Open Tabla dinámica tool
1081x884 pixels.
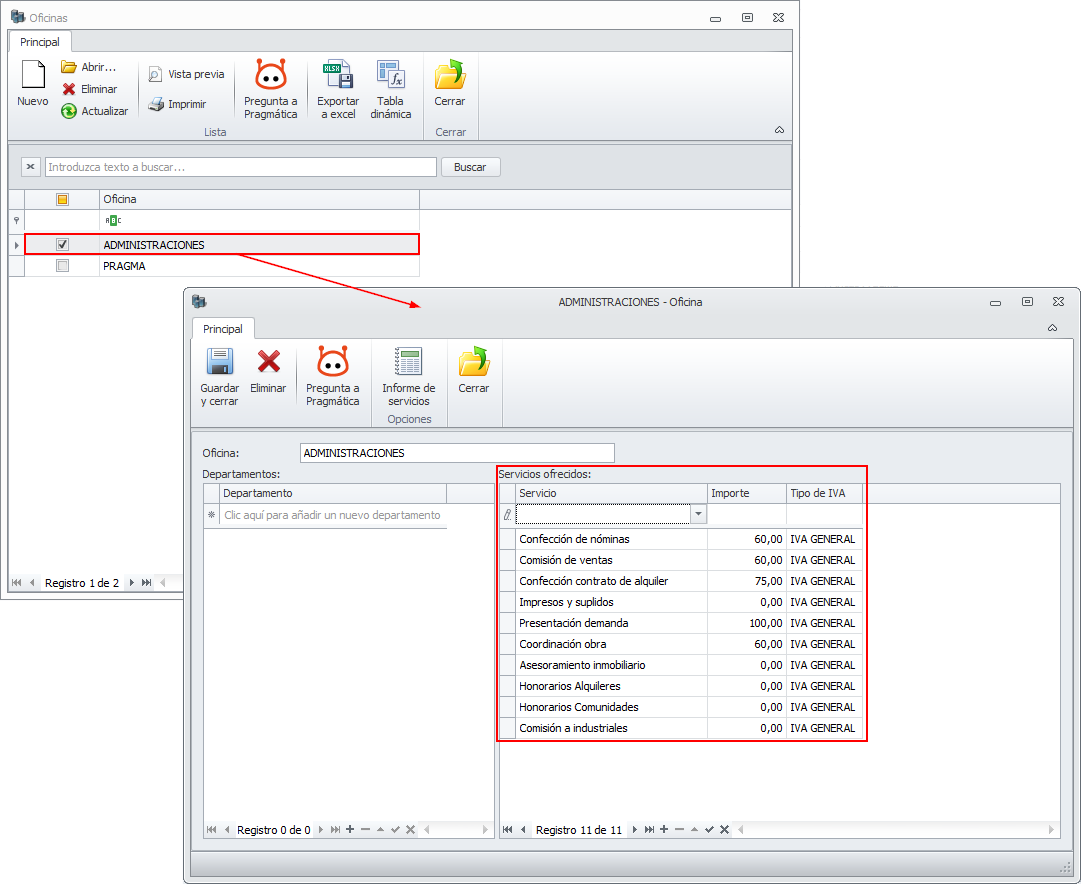point(390,90)
